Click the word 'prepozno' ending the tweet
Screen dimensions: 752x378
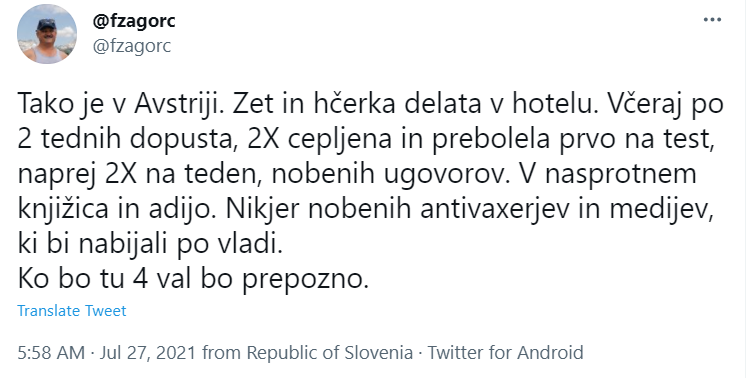tap(305, 280)
